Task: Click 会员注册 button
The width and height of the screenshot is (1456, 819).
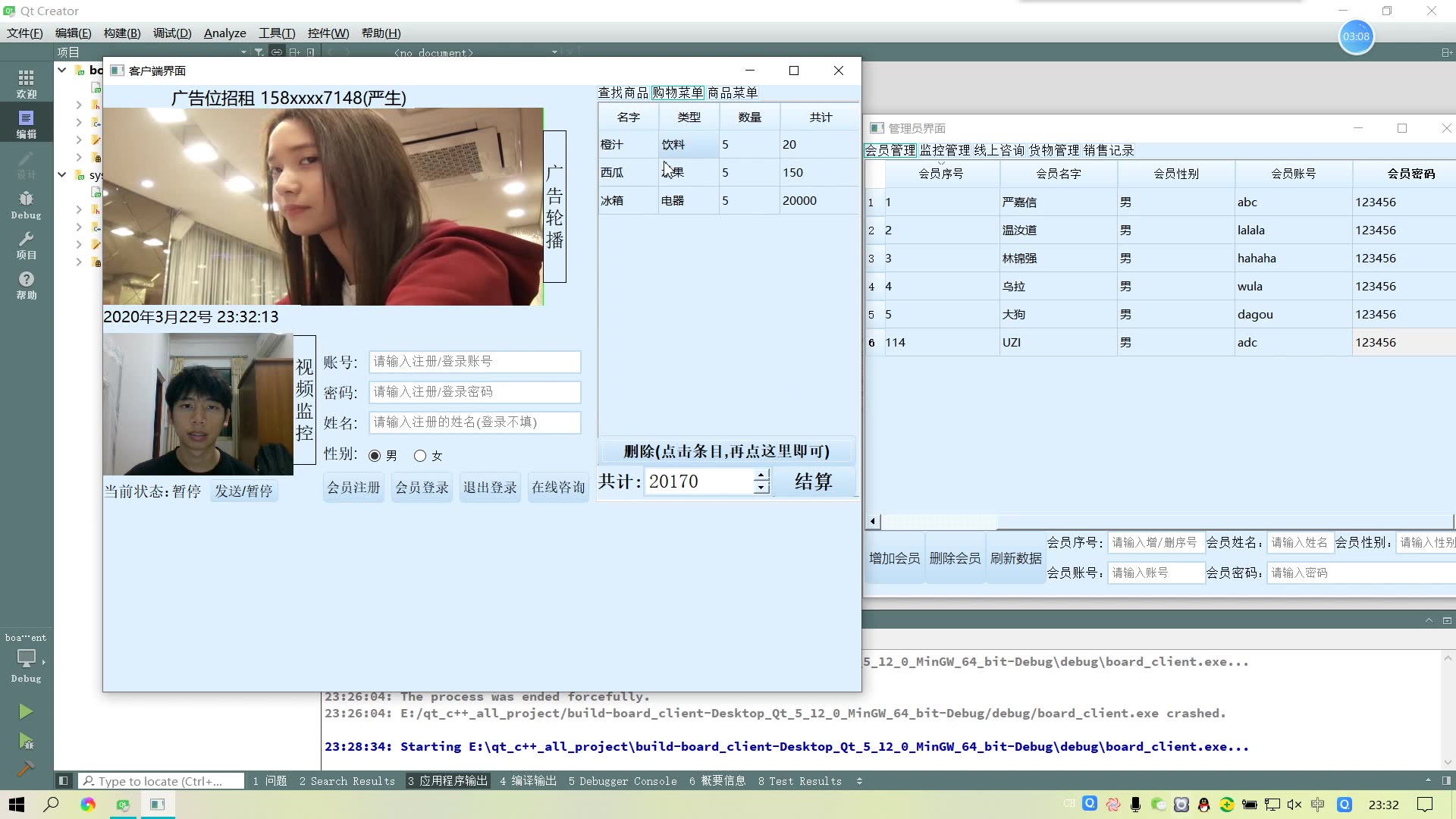Action: [353, 488]
